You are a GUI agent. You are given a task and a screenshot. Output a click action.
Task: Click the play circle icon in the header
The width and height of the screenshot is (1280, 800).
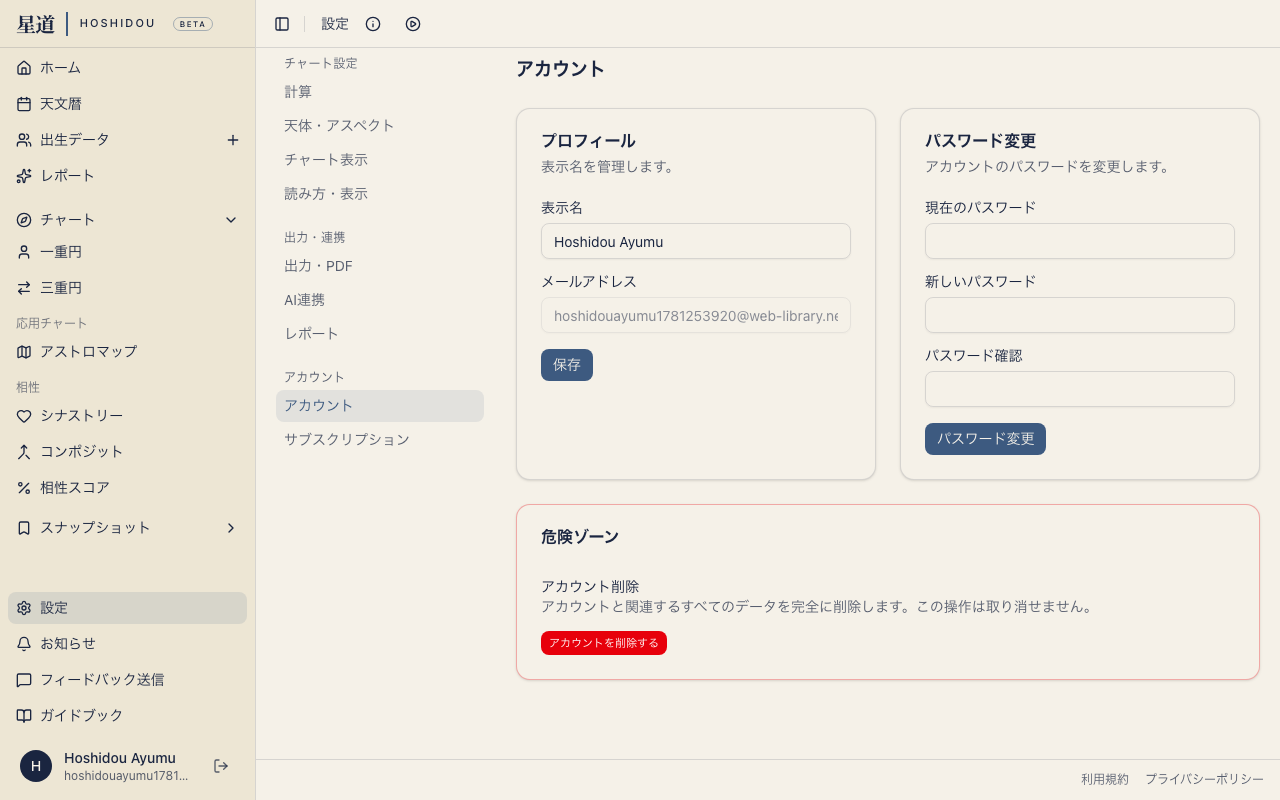tap(413, 24)
